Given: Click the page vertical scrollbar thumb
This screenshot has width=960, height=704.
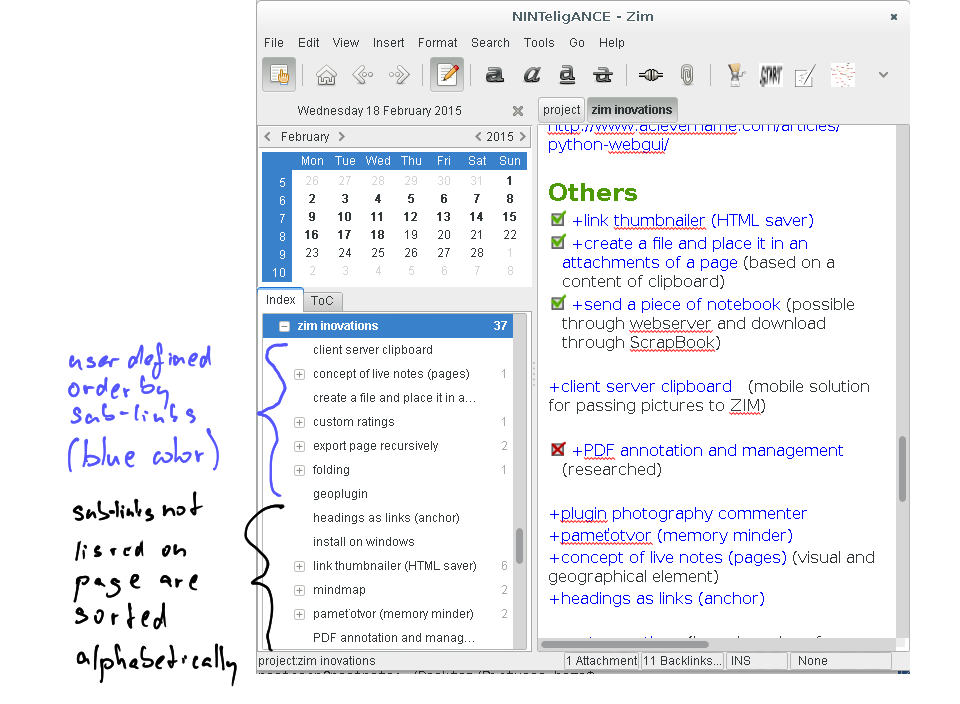Looking at the screenshot, I should tap(902, 469).
